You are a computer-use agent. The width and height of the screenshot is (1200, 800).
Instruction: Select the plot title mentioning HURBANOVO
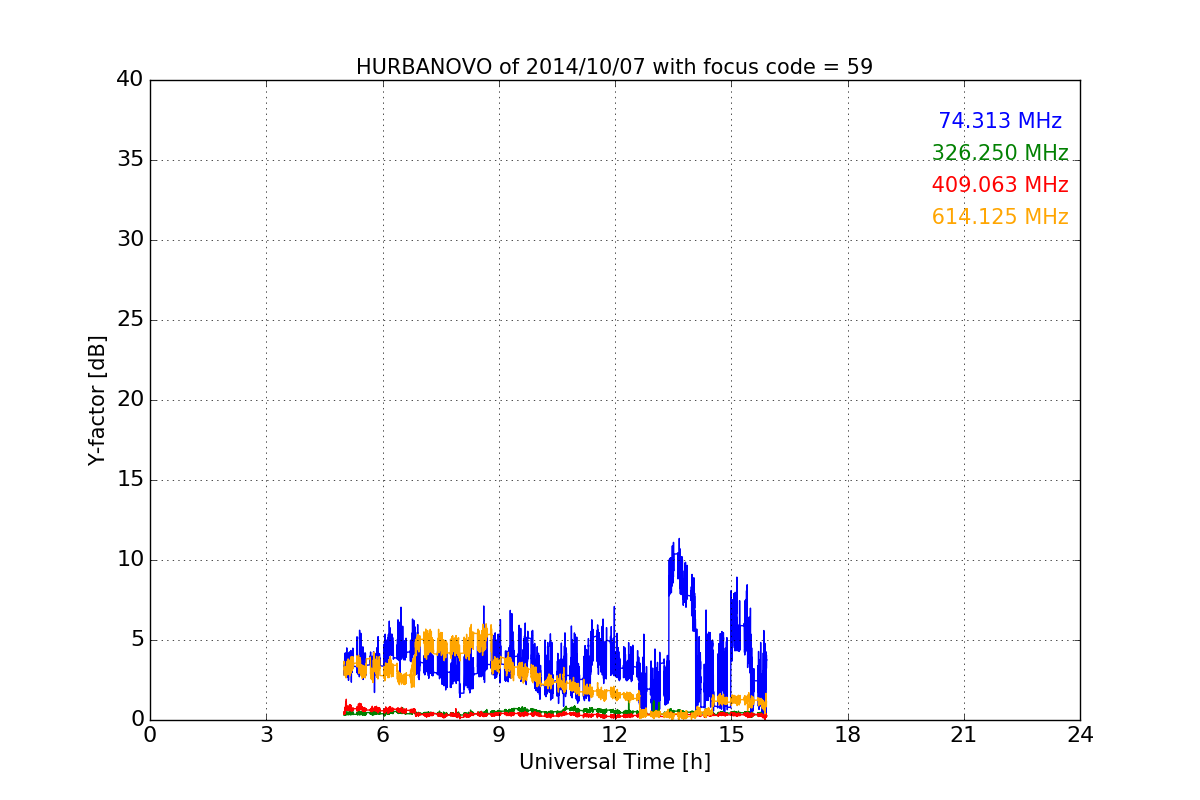click(x=614, y=67)
